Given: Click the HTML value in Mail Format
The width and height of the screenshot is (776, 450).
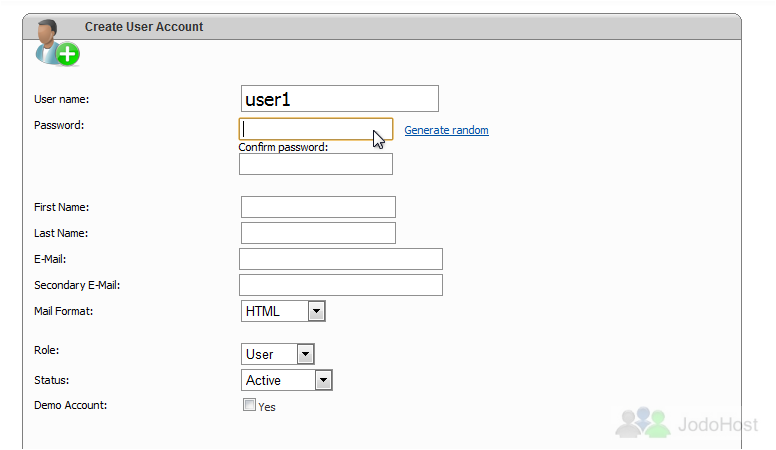Looking at the screenshot, I should pyautogui.click(x=263, y=311).
